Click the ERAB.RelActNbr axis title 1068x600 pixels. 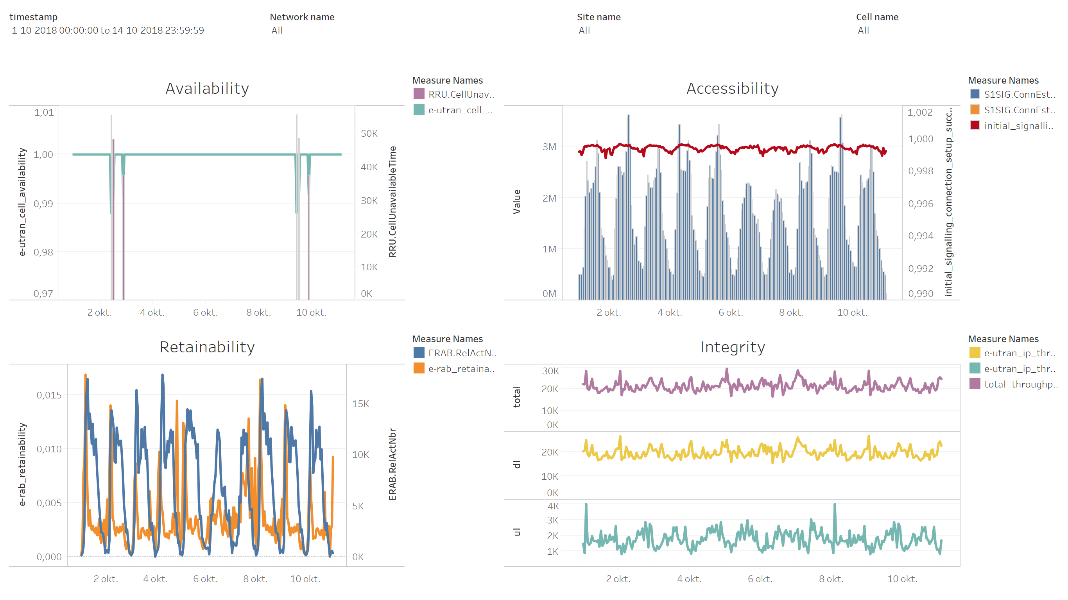(392, 464)
